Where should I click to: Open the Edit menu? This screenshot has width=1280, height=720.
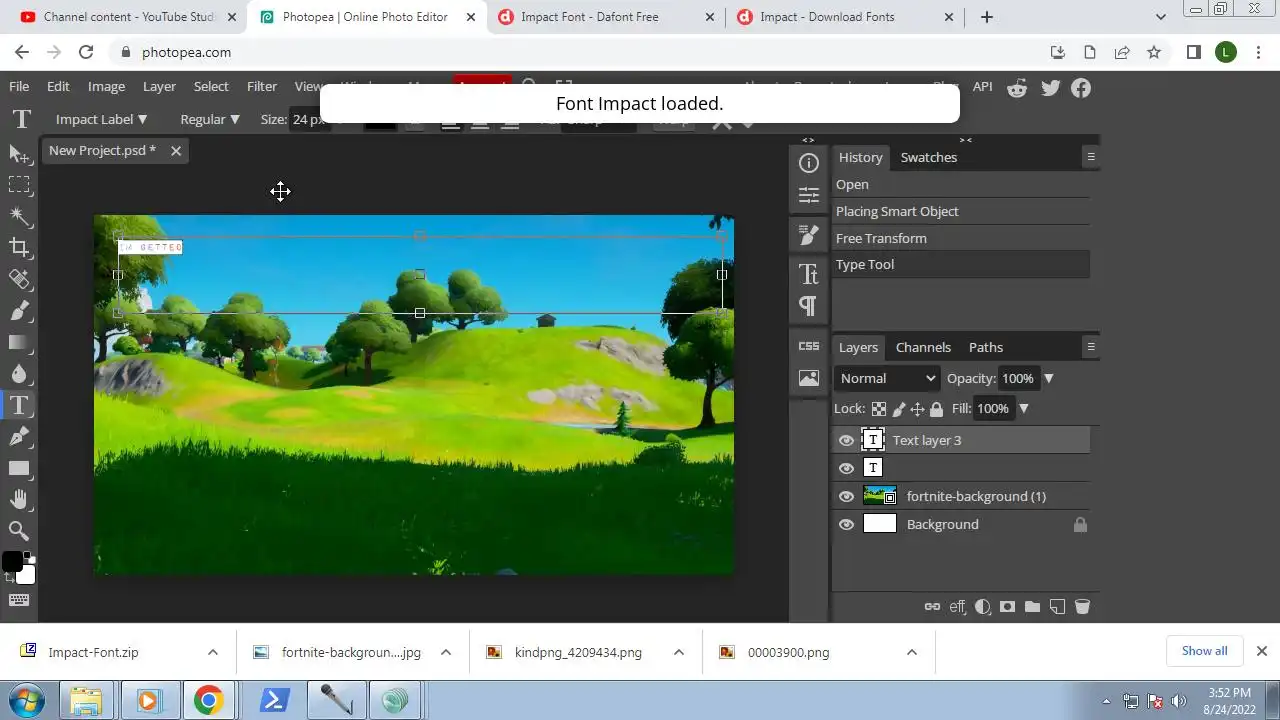tap(58, 87)
